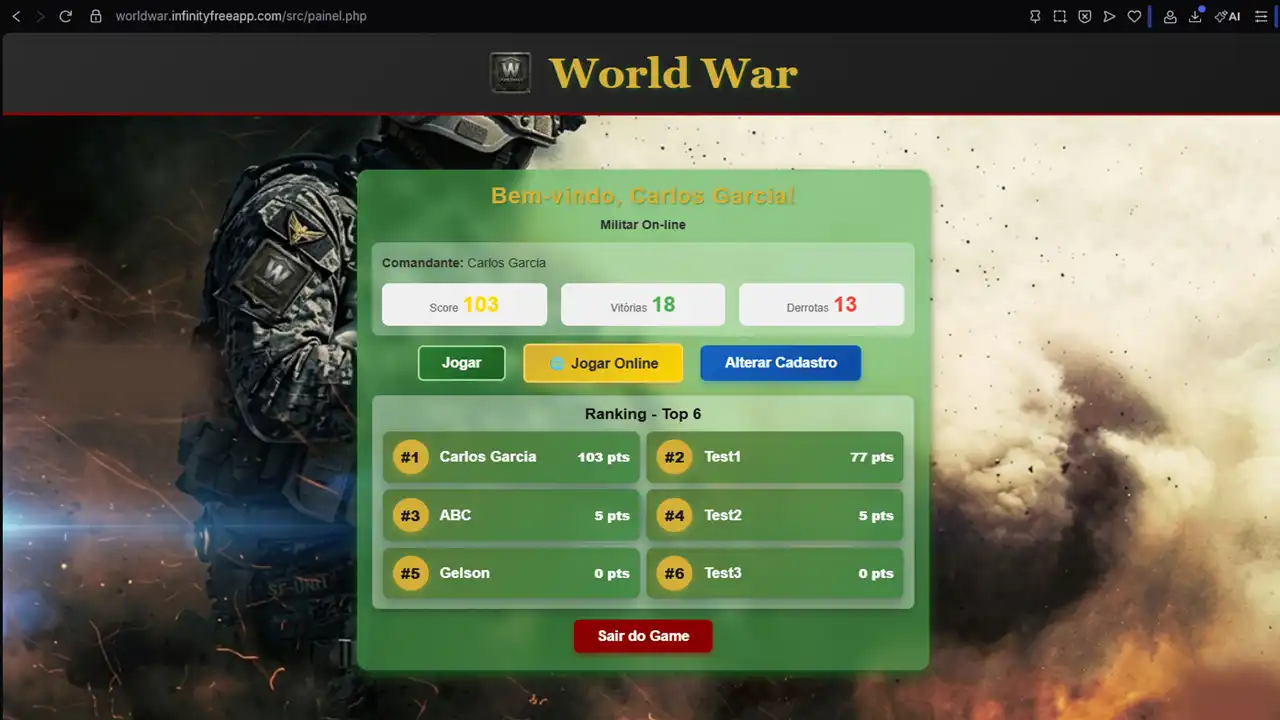Open Alterar Cadastro to edit profile

780,363
